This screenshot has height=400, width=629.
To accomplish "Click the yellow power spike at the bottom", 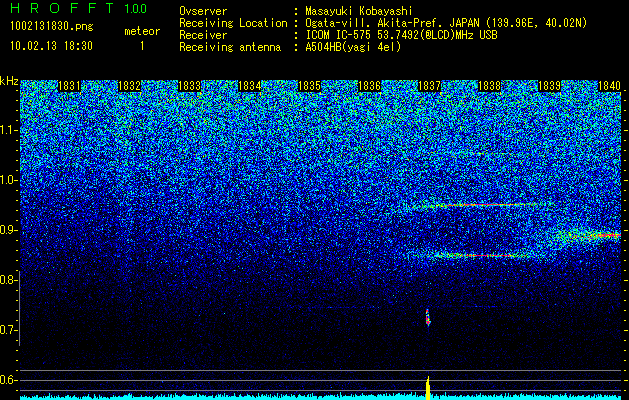I will (x=428, y=388).
